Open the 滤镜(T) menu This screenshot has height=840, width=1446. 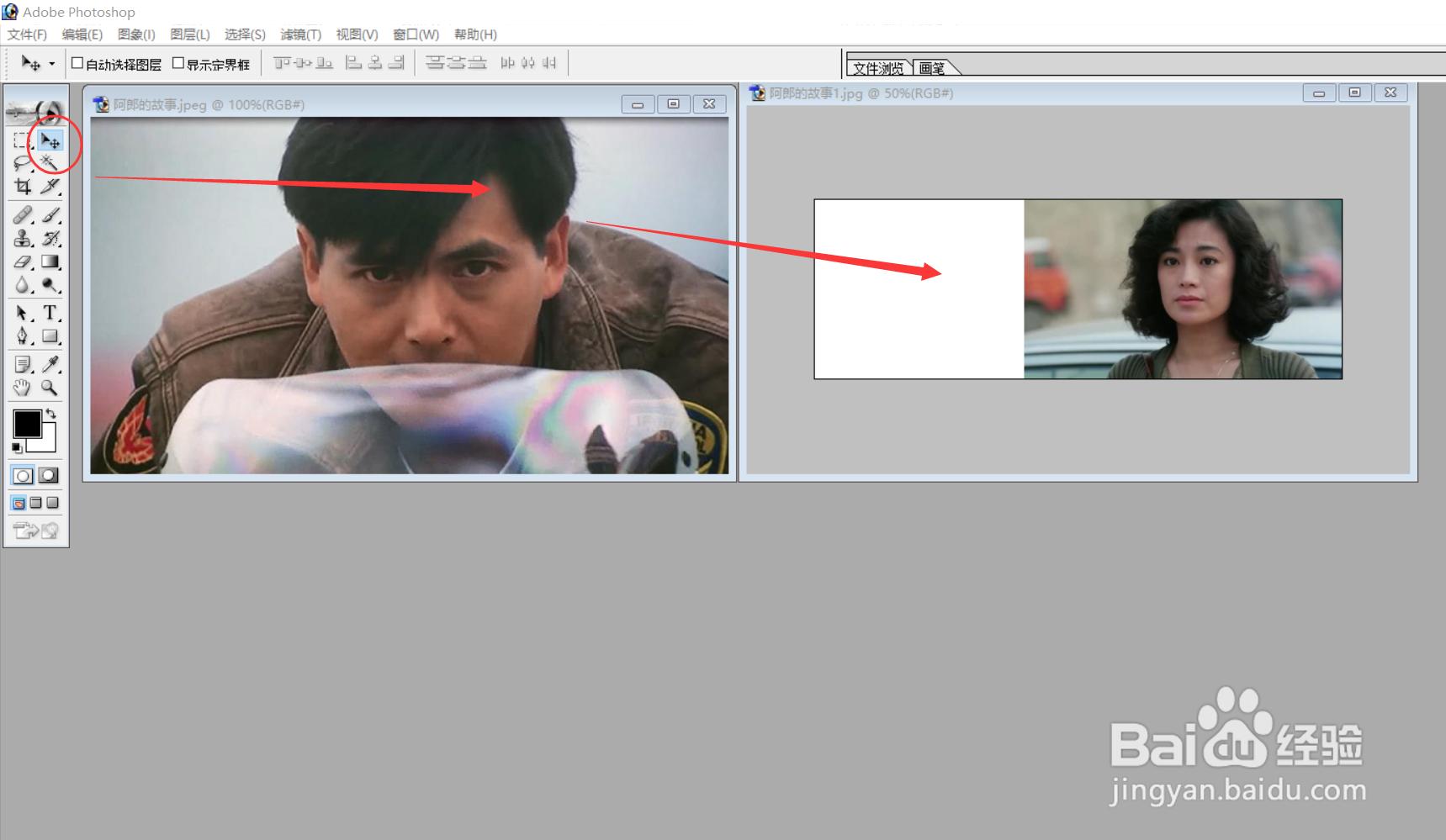pyautogui.click(x=301, y=34)
